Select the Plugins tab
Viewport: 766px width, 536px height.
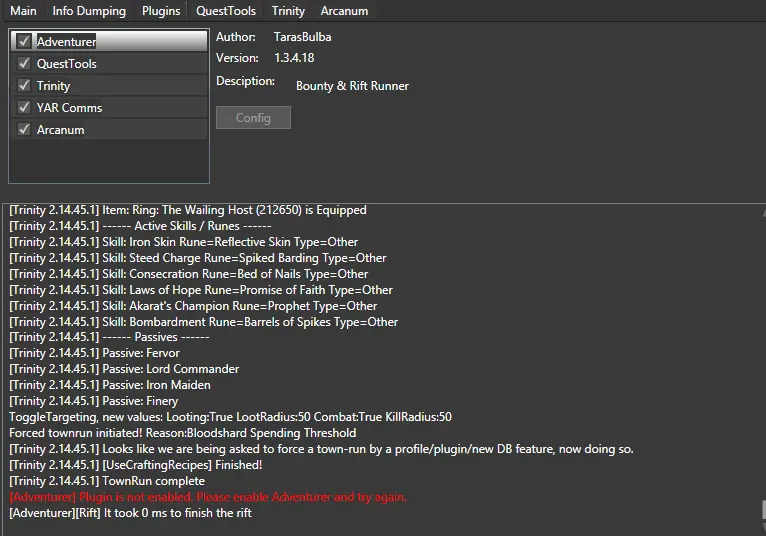[161, 11]
